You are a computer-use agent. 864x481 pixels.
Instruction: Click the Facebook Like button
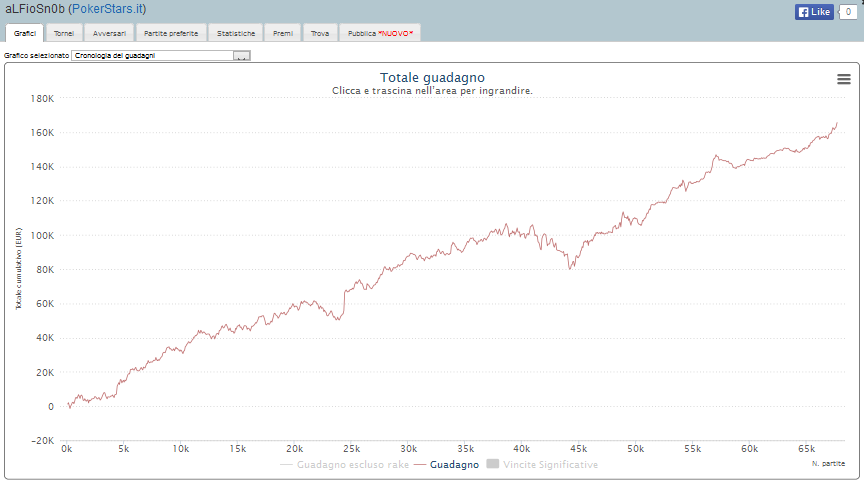[813, 12]
